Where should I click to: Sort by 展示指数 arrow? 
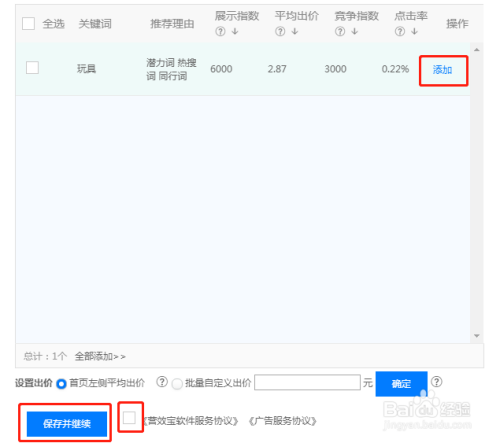(235, 32)
